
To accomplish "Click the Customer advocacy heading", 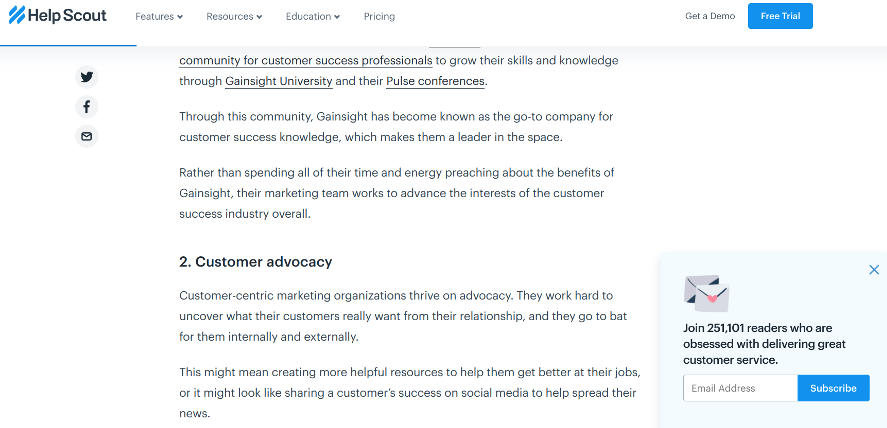I will [x=255, y=262].
